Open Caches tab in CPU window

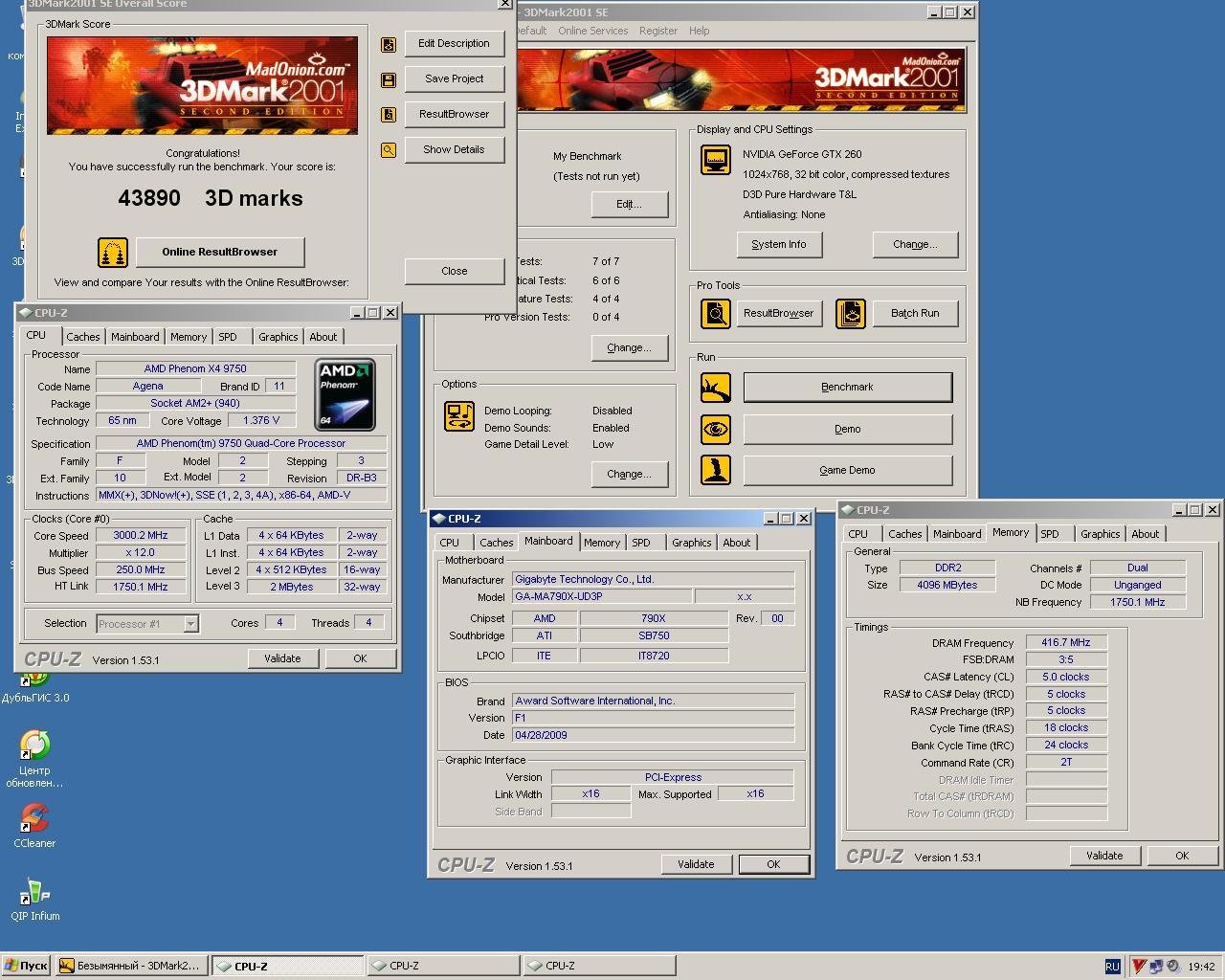click(82, 337)
